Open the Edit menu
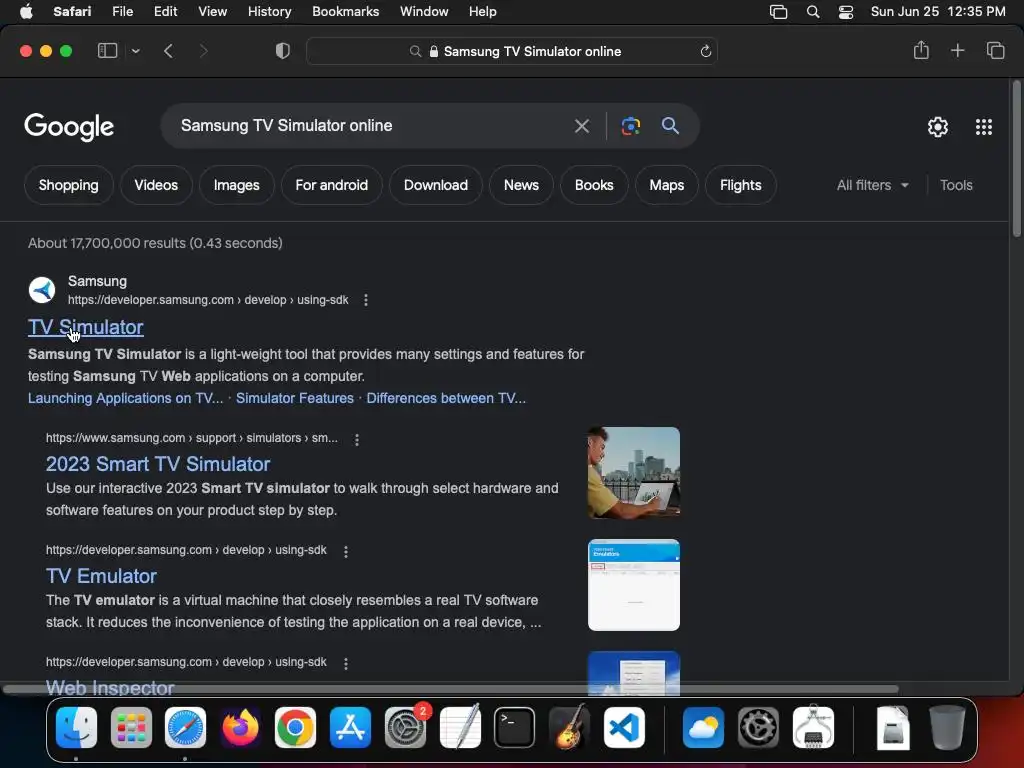The width and height of the screenshot is (1024, 768). click(x=165, y=11)
